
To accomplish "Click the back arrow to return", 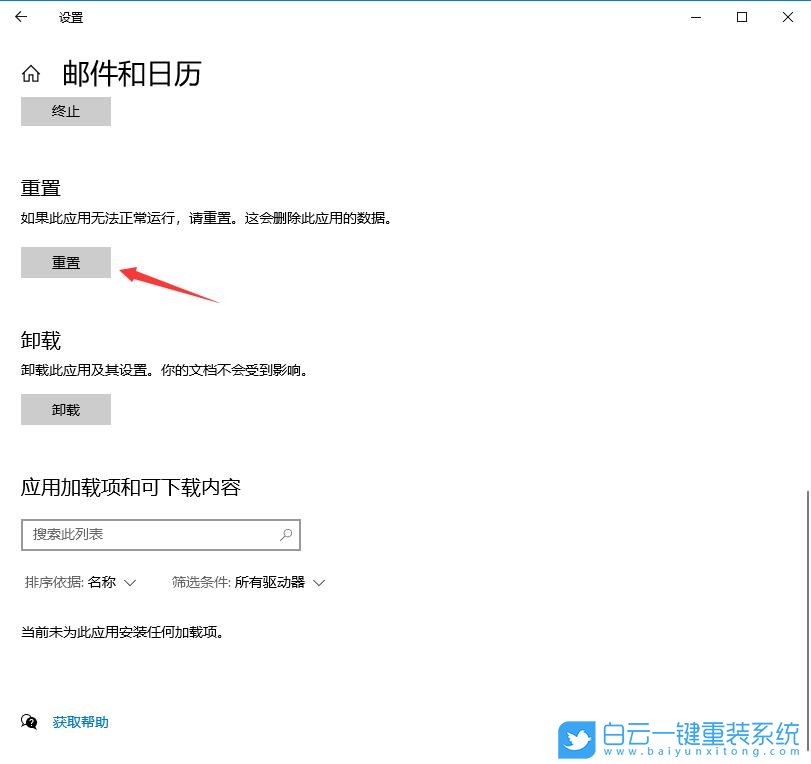I will tap(20, 17).
